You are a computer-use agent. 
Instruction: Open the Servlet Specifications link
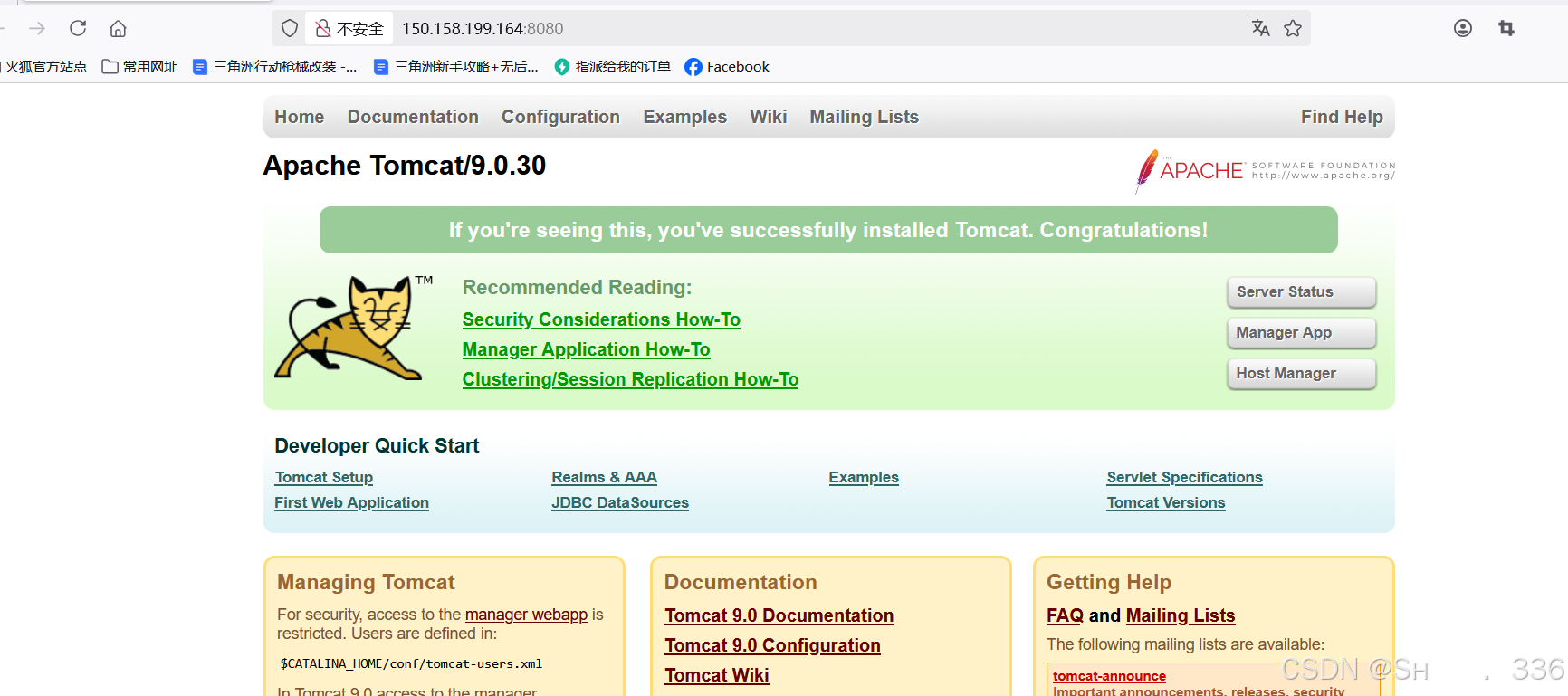[x=1184, y=477]
